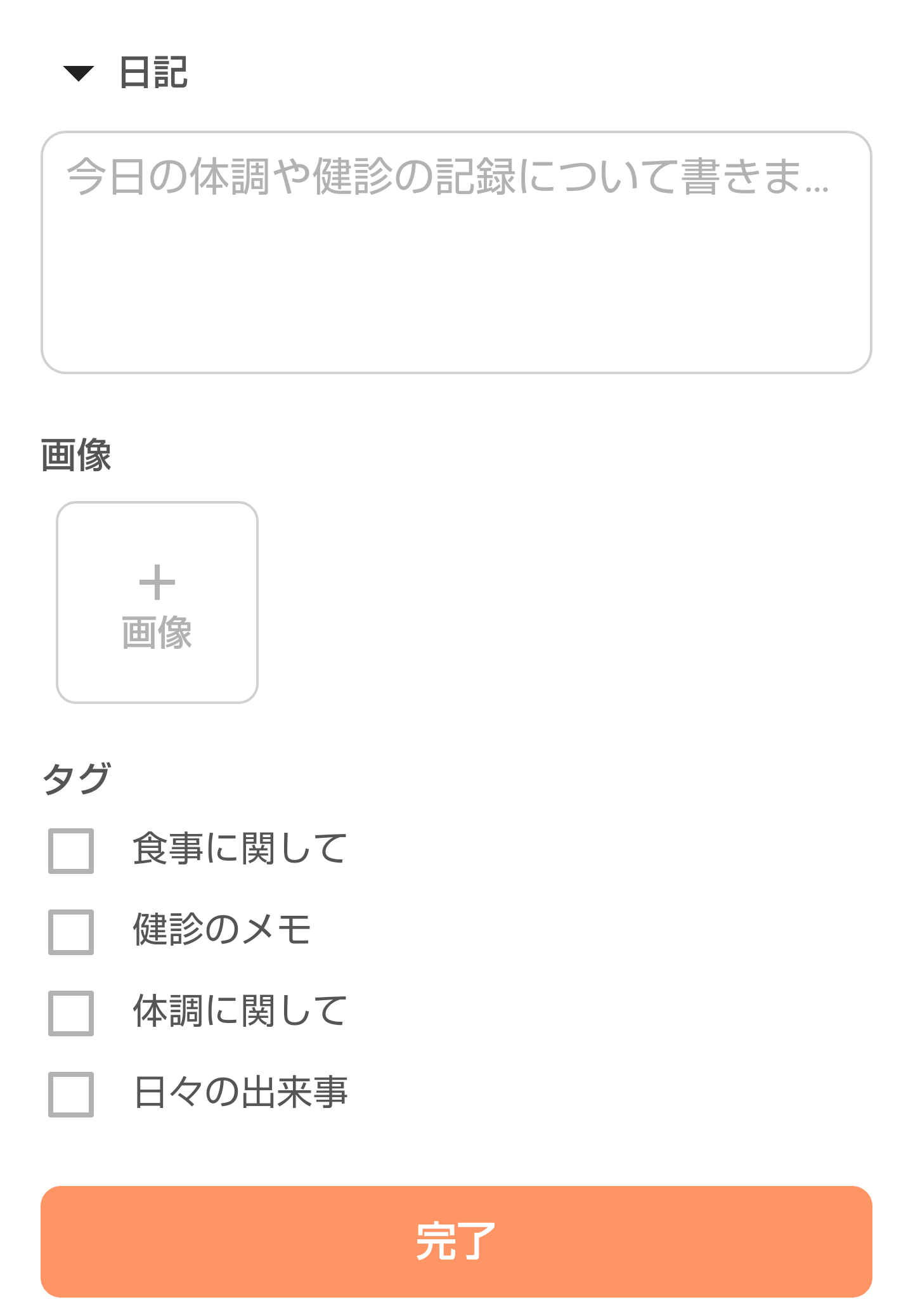Collapse the 日記 section triangle
Viewport: 913px width, 1316px height.
pos(79,74)
